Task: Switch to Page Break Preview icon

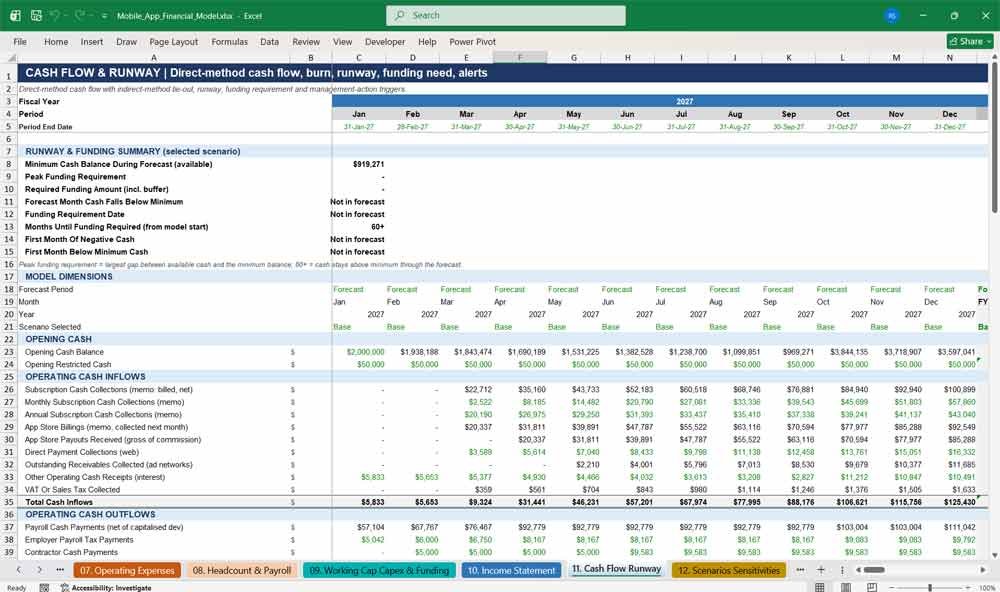Action: [x=872, y=587]
